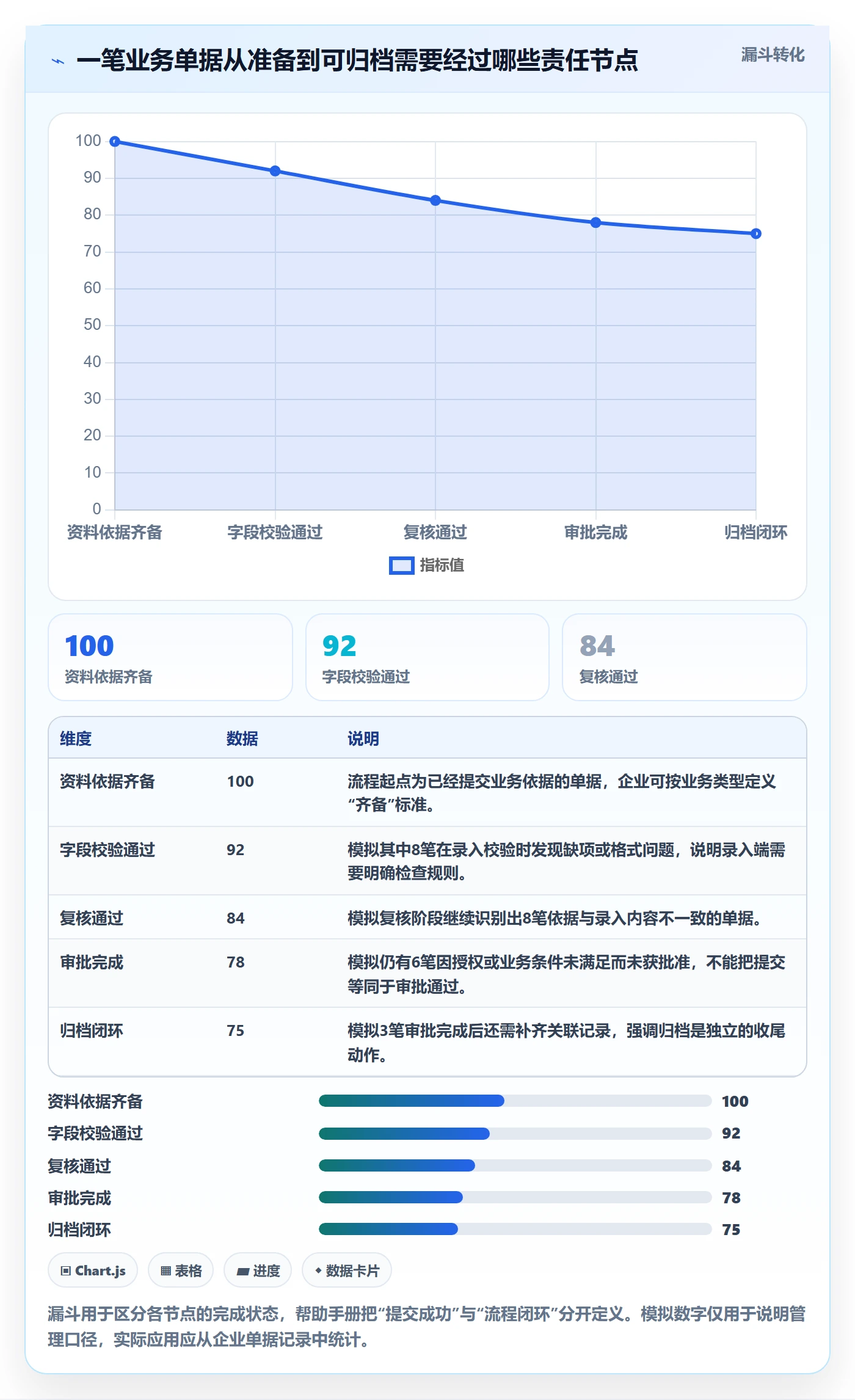Click the y-axis value 50
The image size is (855, 1400).
(x=92, y=325)
